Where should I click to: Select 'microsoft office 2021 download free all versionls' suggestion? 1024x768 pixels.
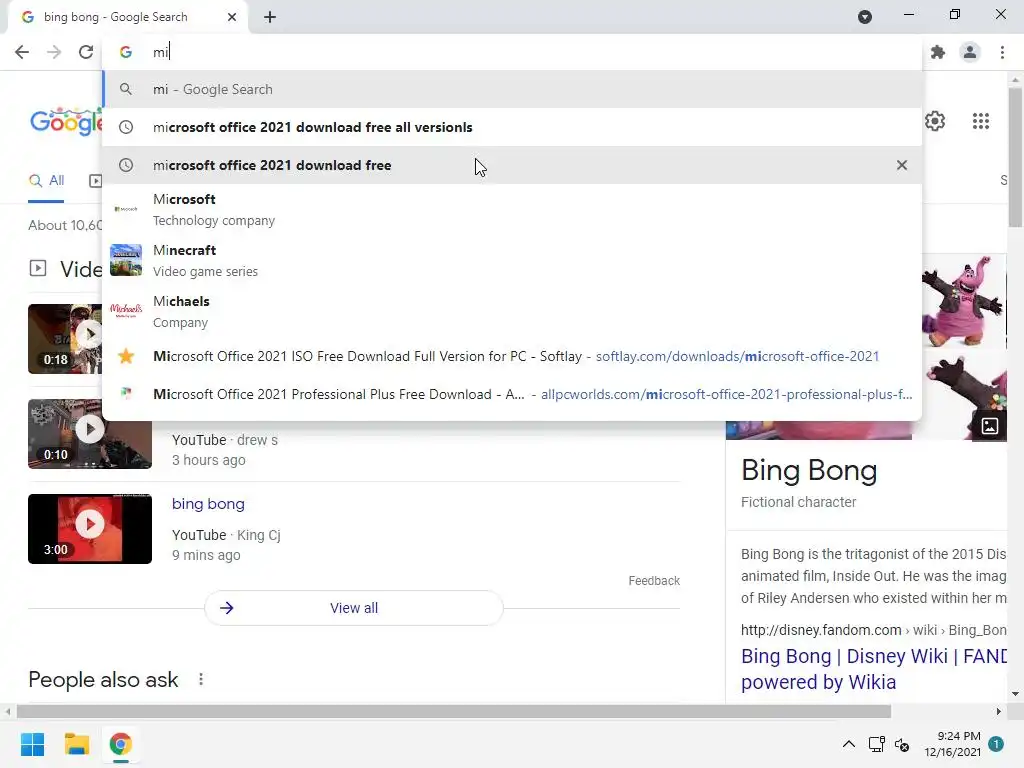click(512, 127)
